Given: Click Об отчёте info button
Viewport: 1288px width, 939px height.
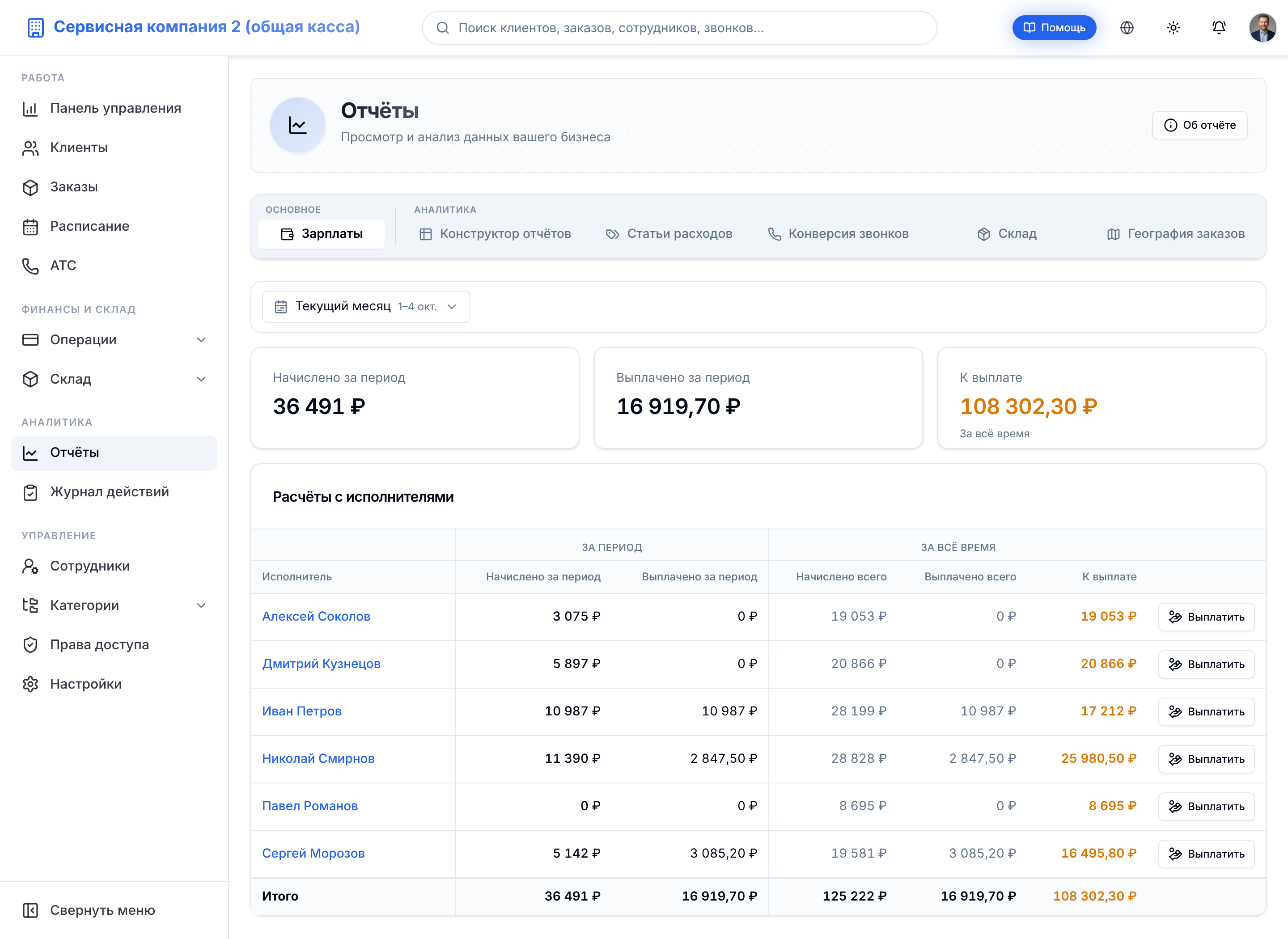Looking at the screenshot, I should 1200,125.
